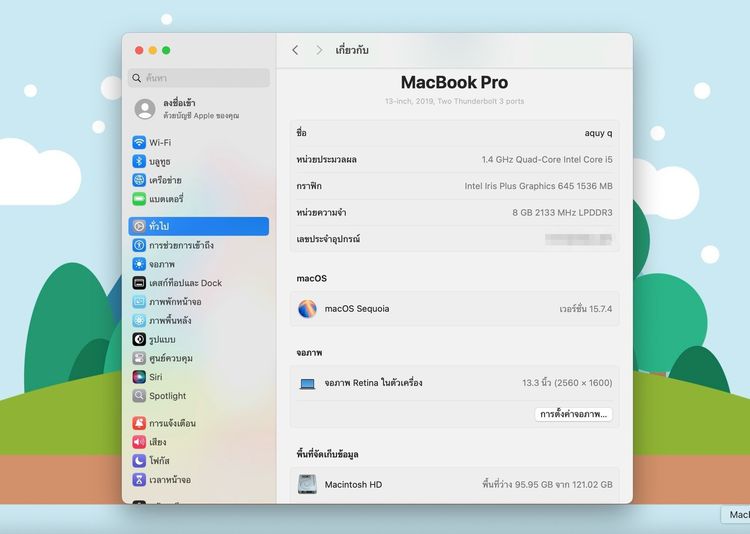The width and height of the screenshot is (750, 534).
Task: Open Accessibility (การช่วยการเข้าถึง) icon
Action: coord(139,245)
